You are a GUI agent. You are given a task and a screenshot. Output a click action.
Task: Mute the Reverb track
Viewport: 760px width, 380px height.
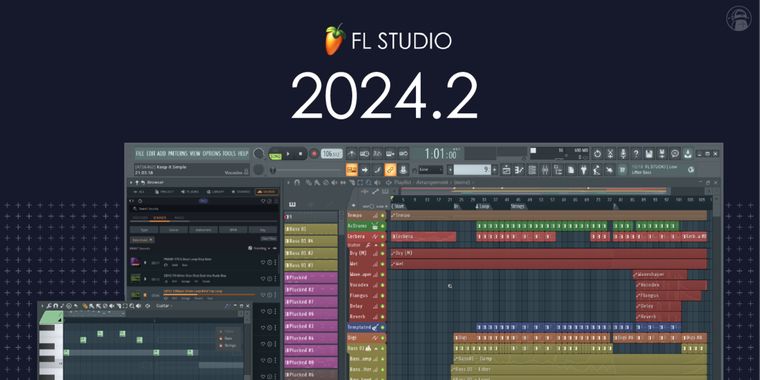pyautogui.click(x=382, y=317)
